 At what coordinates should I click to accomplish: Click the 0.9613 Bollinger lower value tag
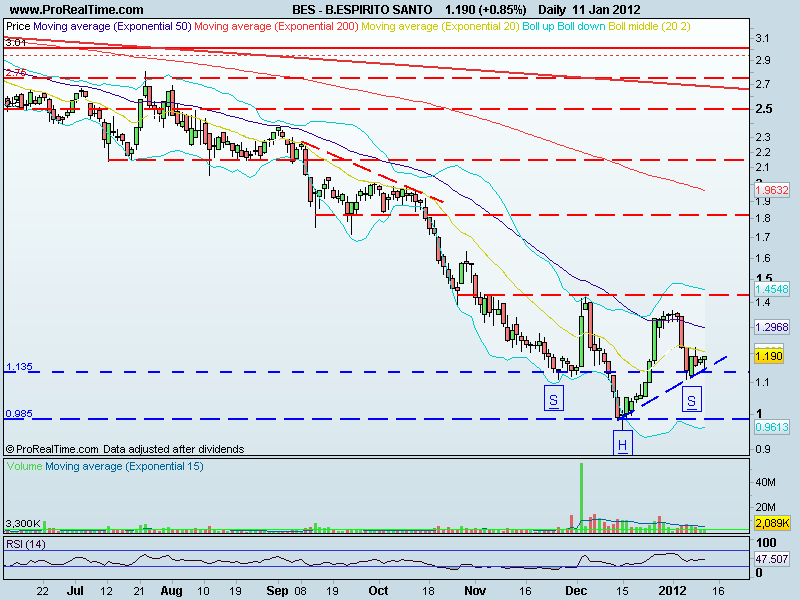772,427
